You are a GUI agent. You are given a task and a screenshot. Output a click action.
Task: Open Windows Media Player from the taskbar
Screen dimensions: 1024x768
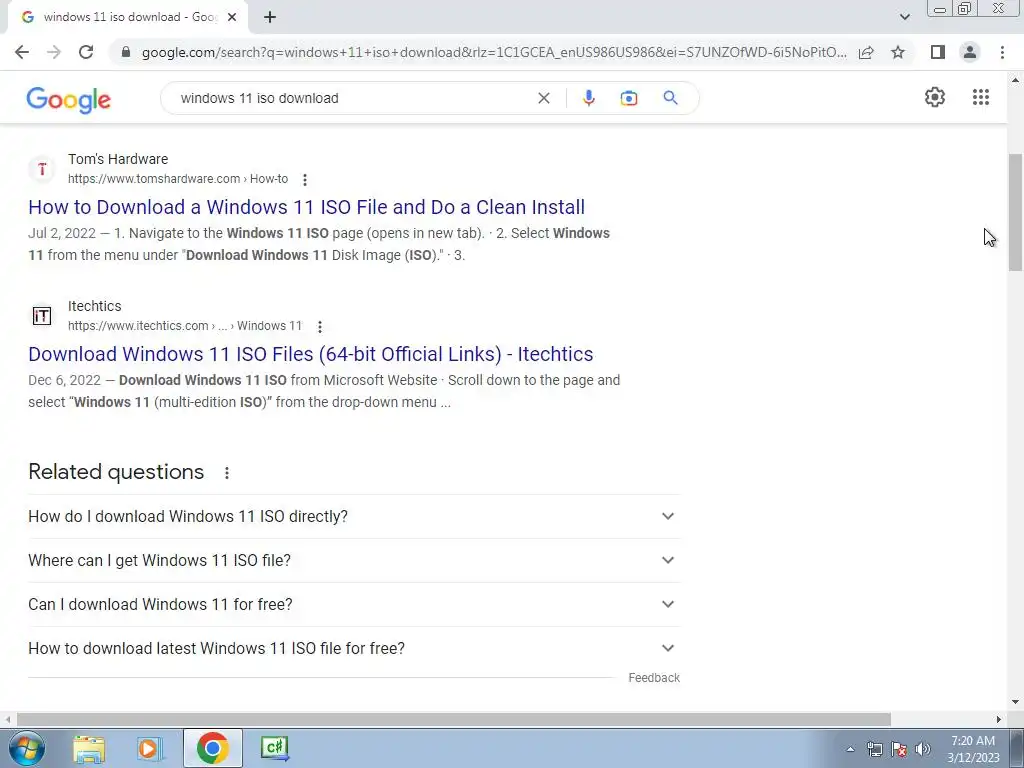coord(148,748)
